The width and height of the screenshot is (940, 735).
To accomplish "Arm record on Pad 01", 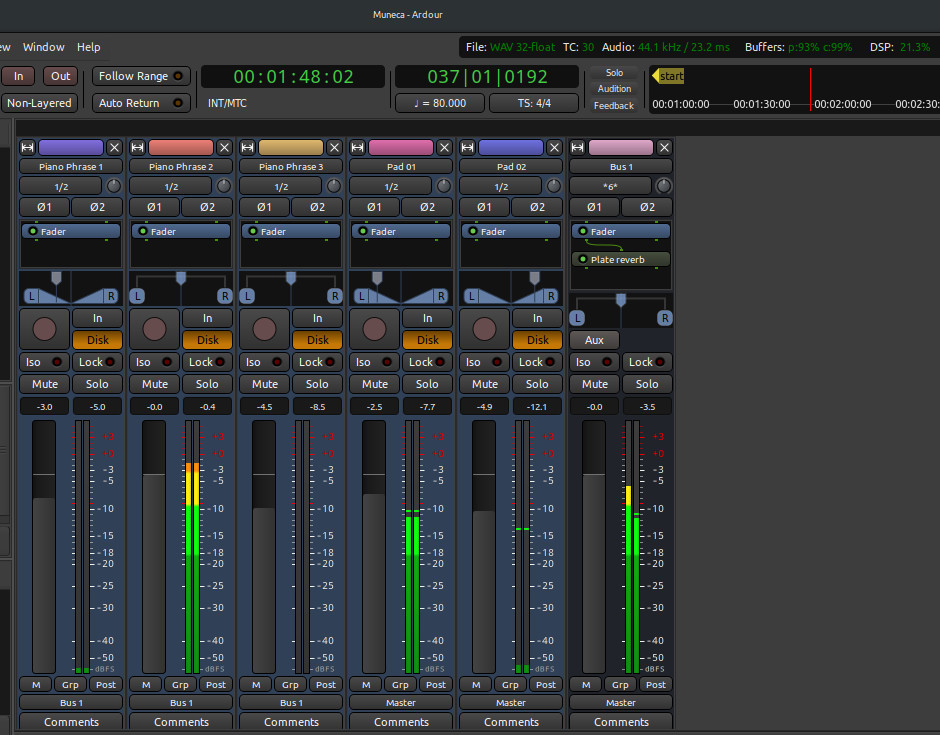I will point(374,329).
